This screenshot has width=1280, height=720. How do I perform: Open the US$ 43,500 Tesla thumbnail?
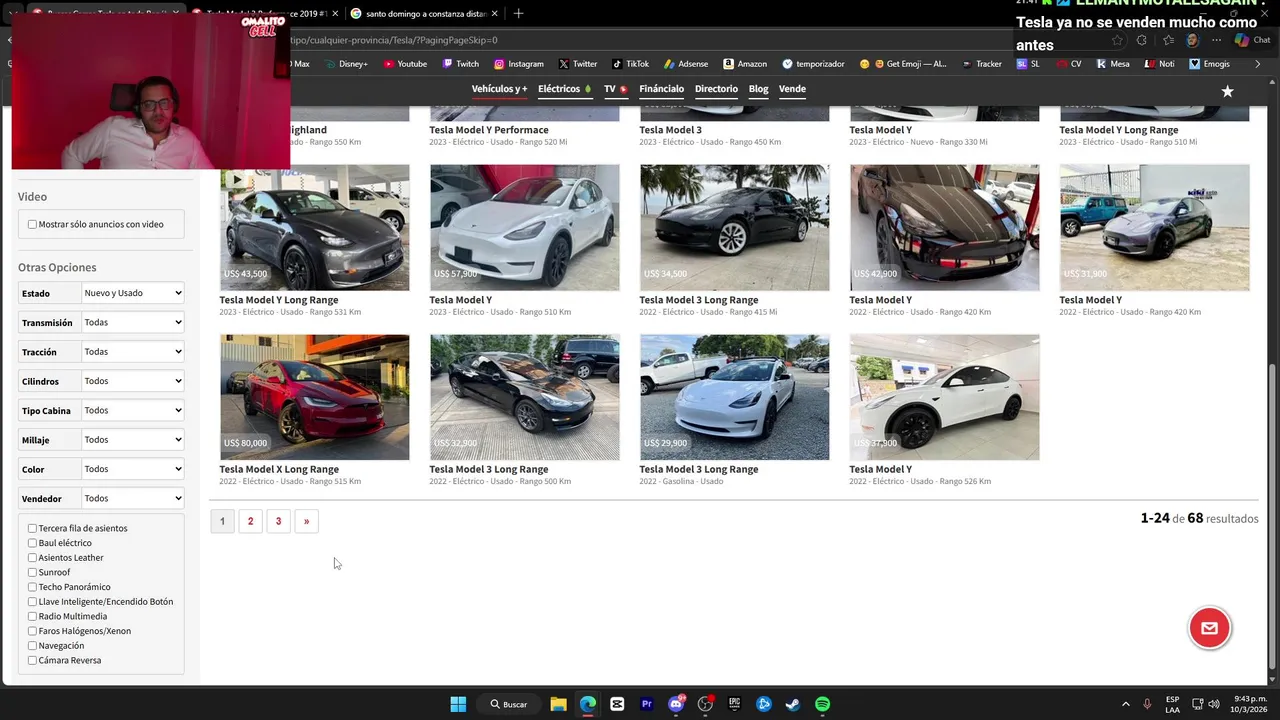tap(314, 227)
